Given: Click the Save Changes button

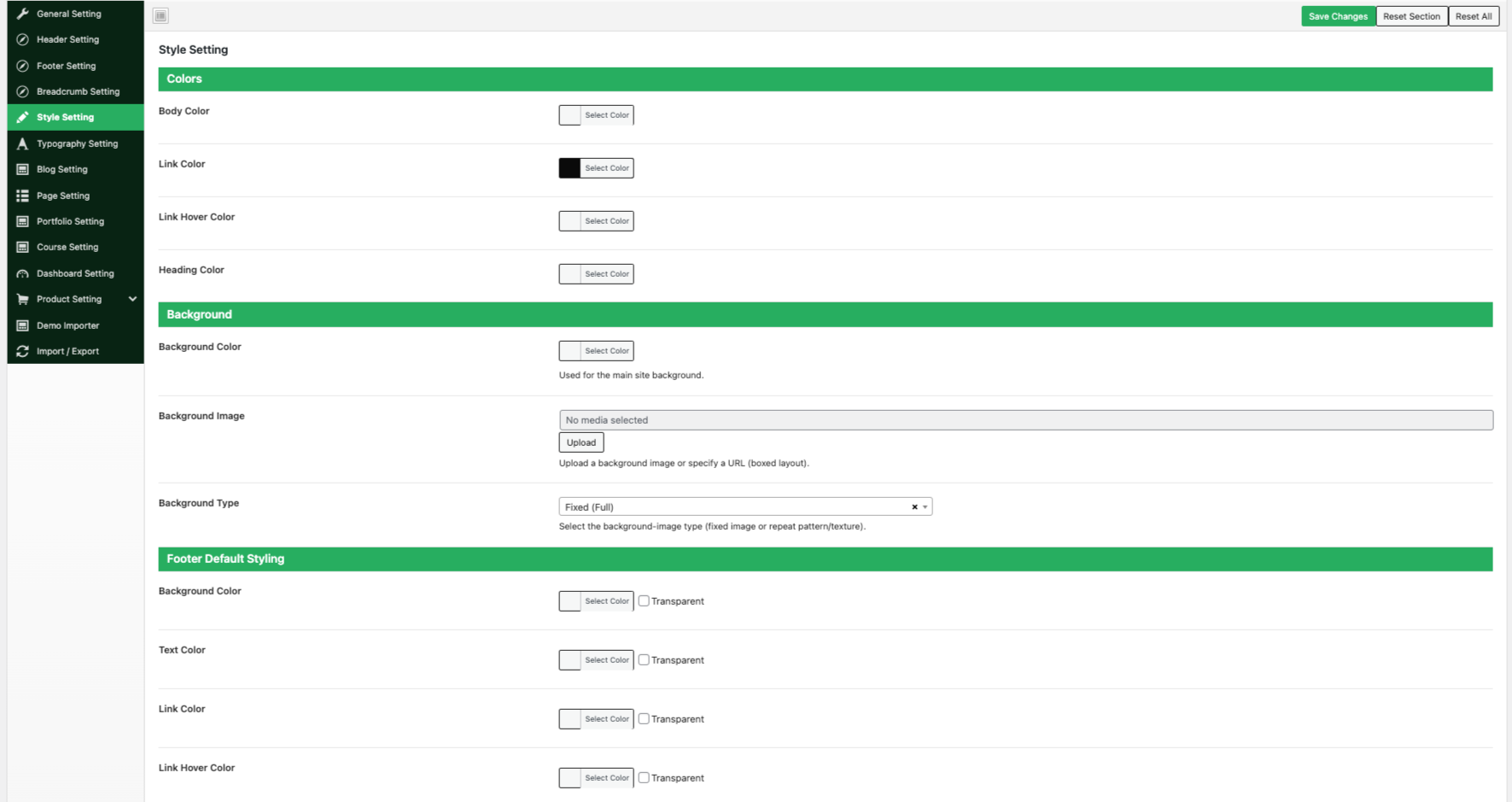Looking at the screenshot, I should click(x=1338, y=16).
